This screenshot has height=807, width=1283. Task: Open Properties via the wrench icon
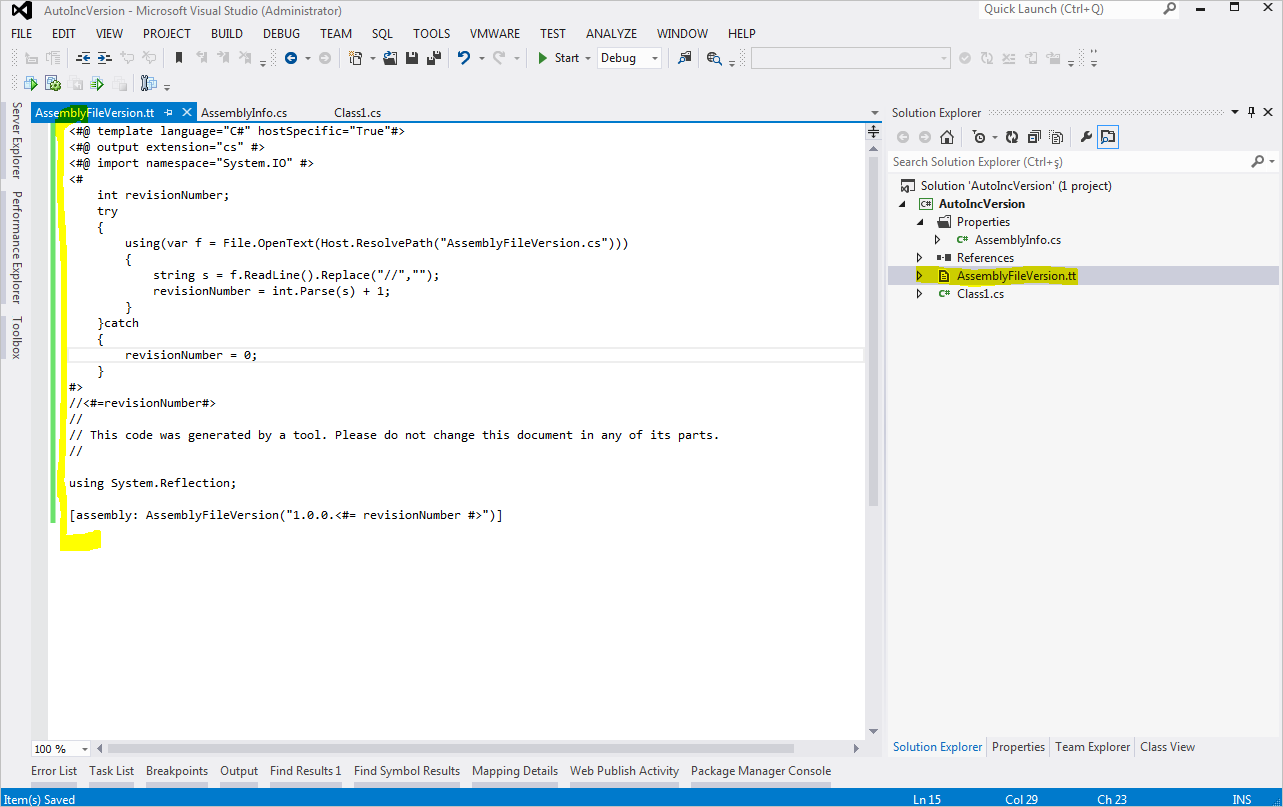point(1086,137)
